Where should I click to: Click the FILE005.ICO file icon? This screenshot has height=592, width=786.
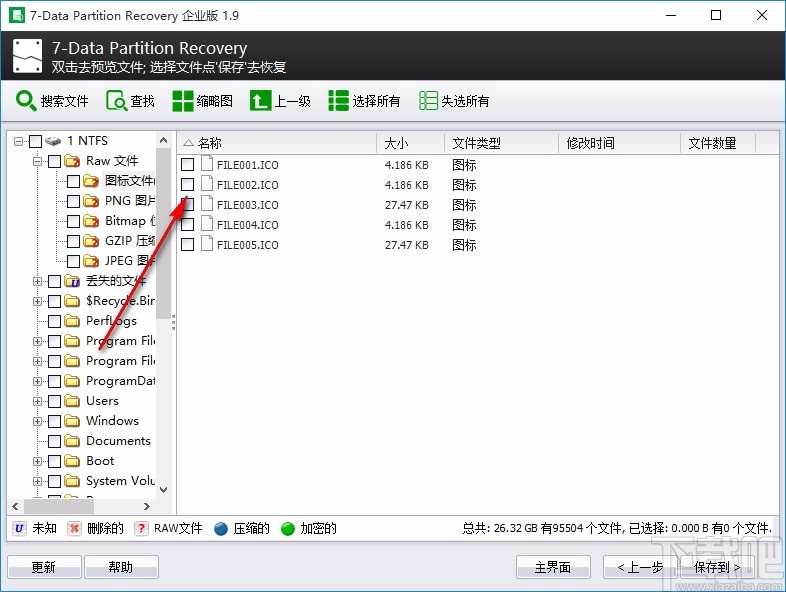(207, 244)
